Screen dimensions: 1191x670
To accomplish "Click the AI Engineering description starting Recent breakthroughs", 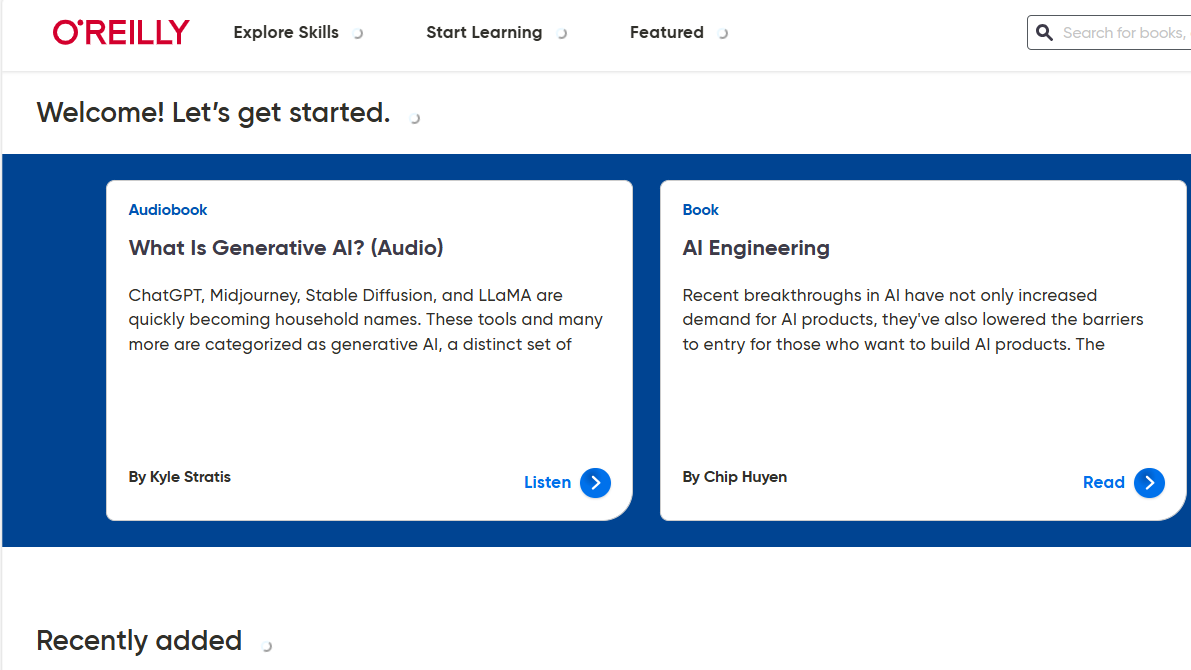I will (913, 320).
